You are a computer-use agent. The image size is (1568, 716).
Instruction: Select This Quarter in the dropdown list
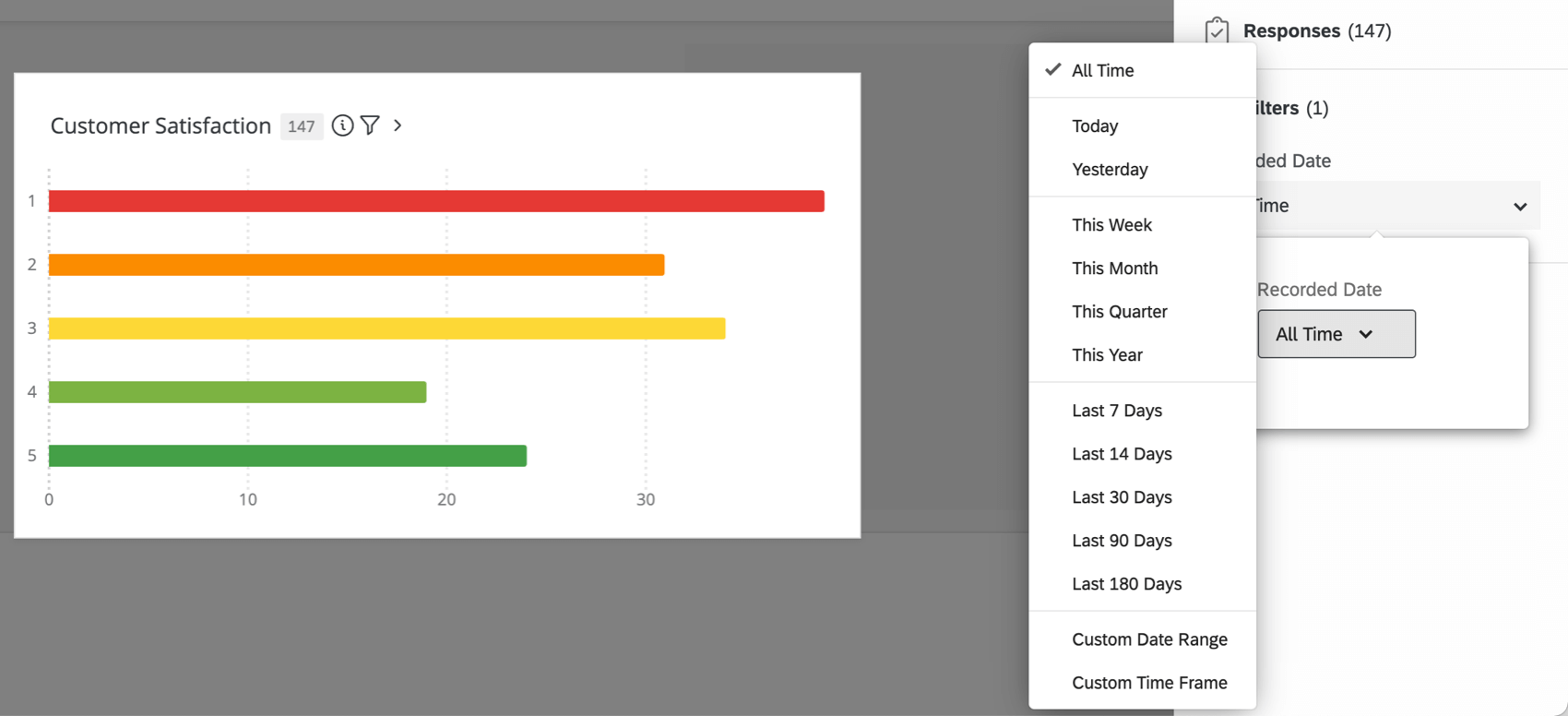(x=1119, y=311)
